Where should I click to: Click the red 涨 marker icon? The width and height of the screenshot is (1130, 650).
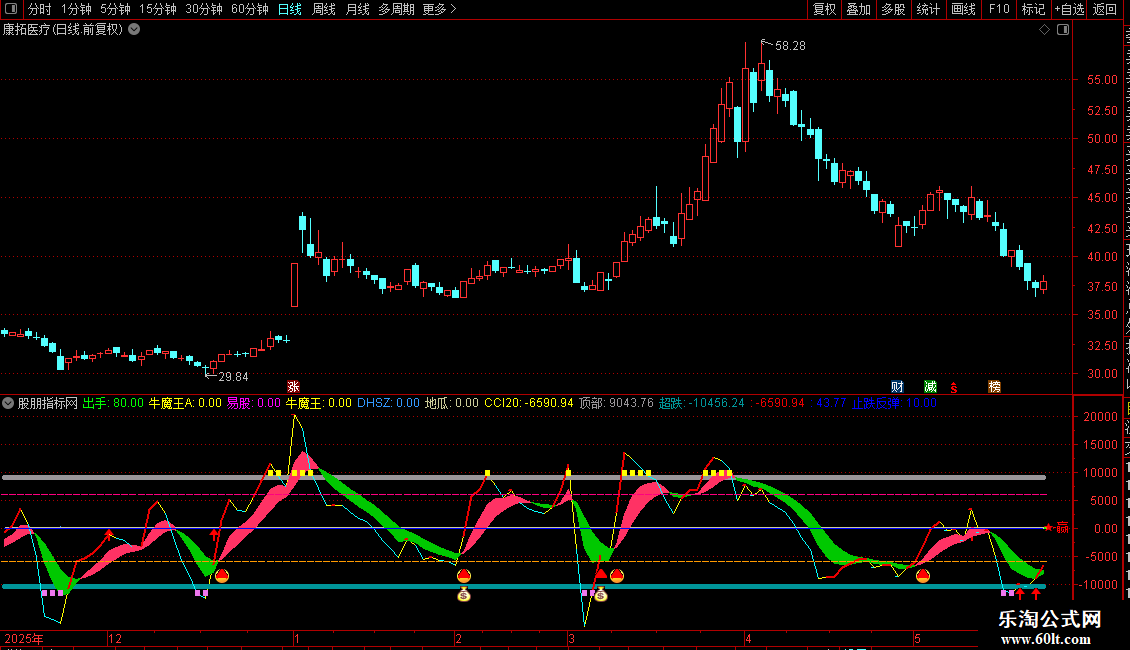tap(293, 387)
